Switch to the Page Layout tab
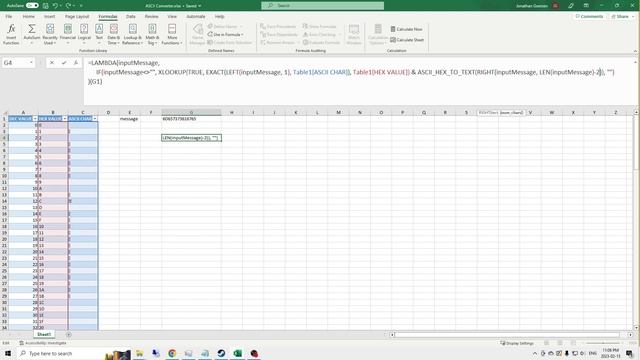This screenshot has width=640, height=360. click(77, 16)
